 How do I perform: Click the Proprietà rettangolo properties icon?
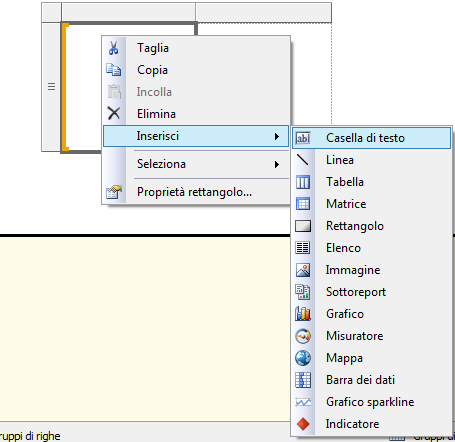[x=114, y=192]
